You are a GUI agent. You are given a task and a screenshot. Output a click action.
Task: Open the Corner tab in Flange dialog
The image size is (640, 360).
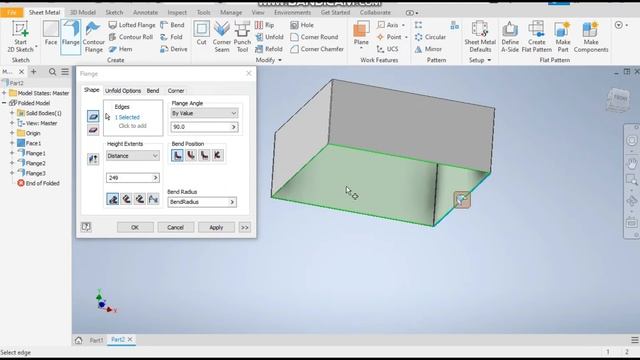tap(176, 91)
